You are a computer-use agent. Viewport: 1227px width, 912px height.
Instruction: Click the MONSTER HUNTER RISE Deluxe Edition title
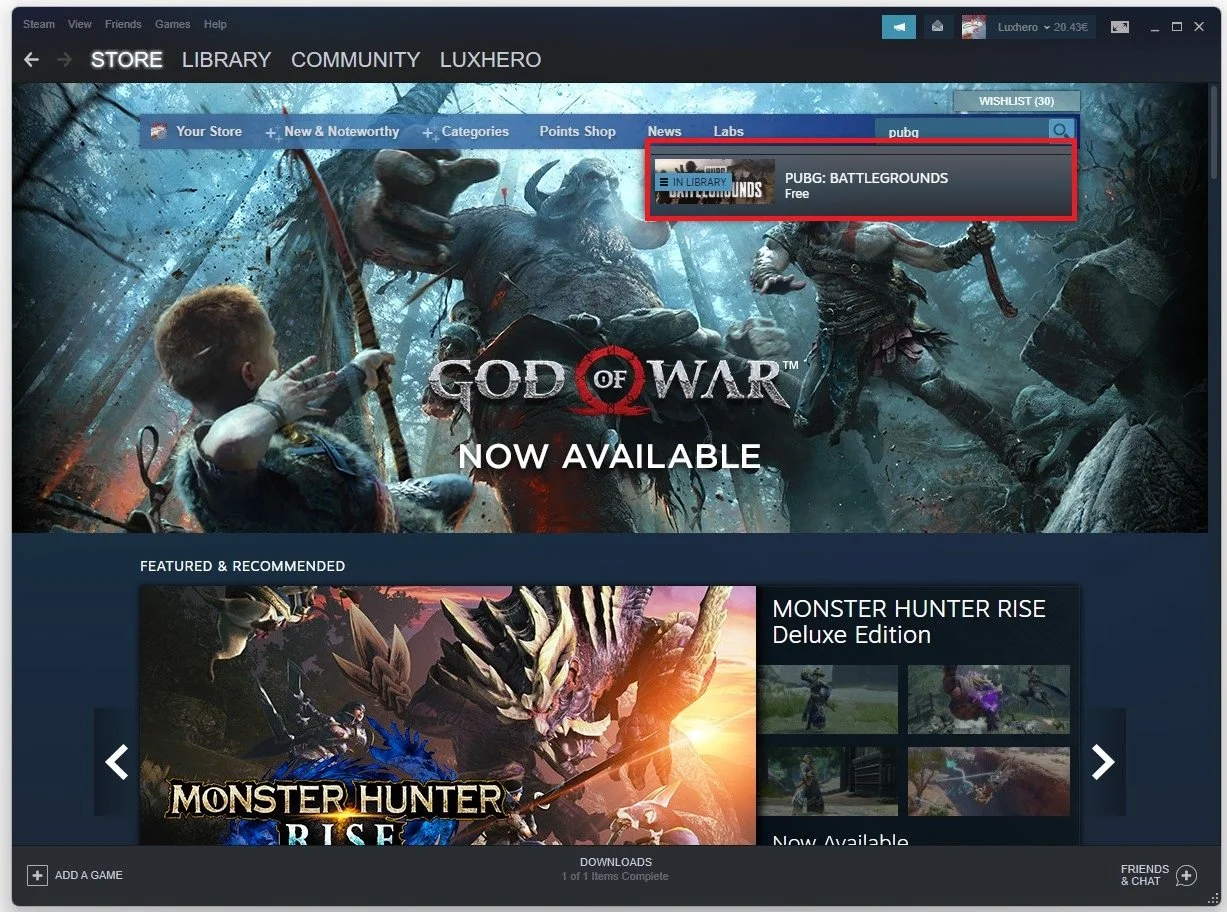pos(908,622)
